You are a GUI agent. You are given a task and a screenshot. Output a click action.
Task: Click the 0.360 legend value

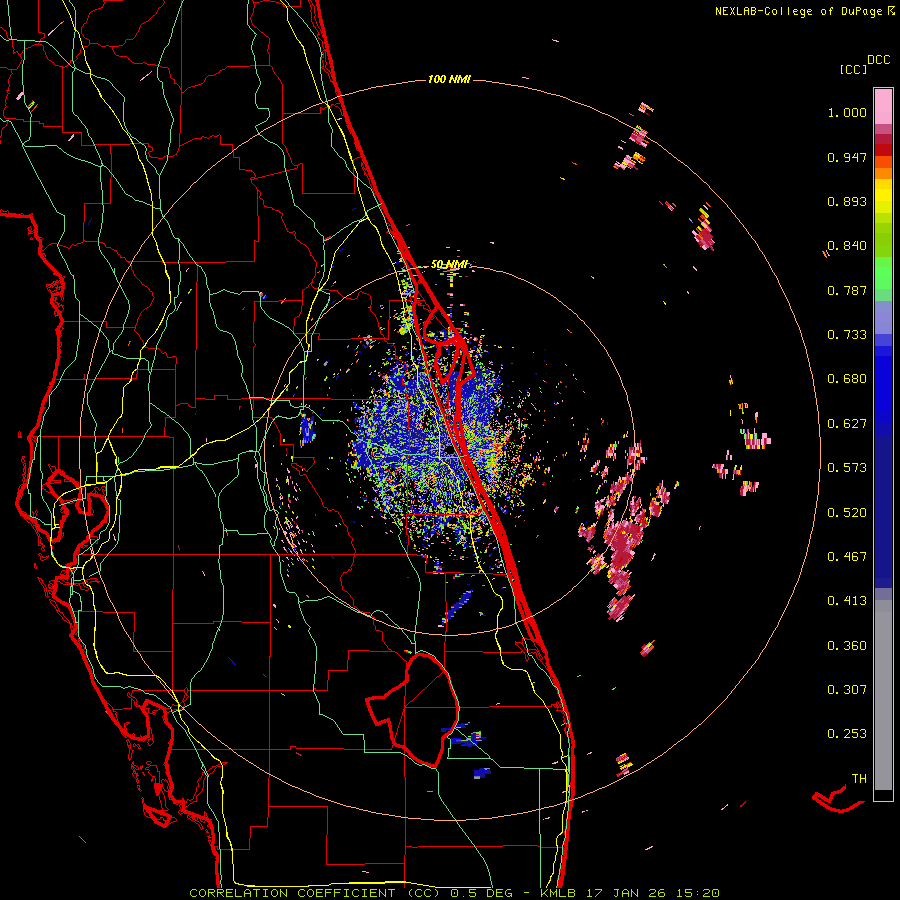[x=847, y=646]
